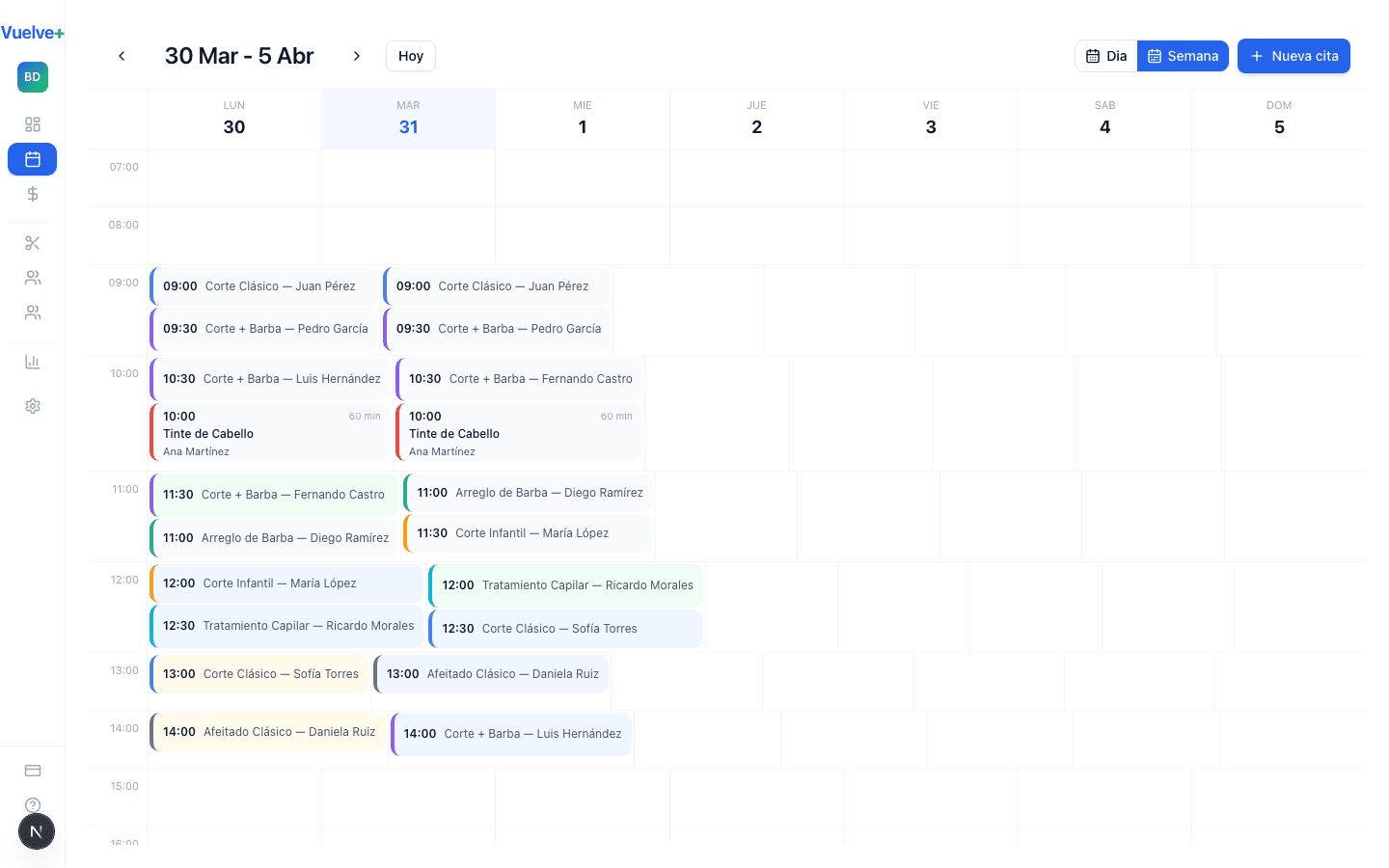Viewport: 1389px width, 868px height.
Task: Switch to the Dia view
Action: tap(1106, 56)
